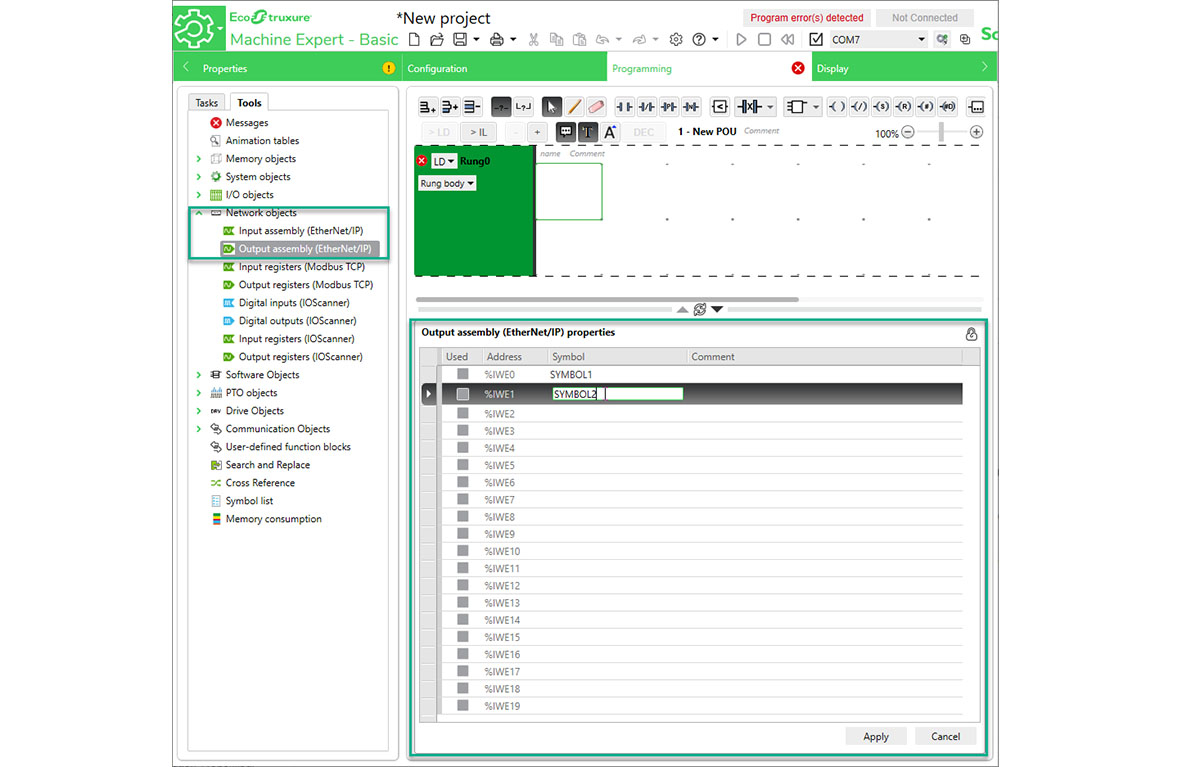Select Input assembly (EtherNet/IP) item
Image resolution: width=1200 pixels, height=767 pixels.
pos(300,231)
